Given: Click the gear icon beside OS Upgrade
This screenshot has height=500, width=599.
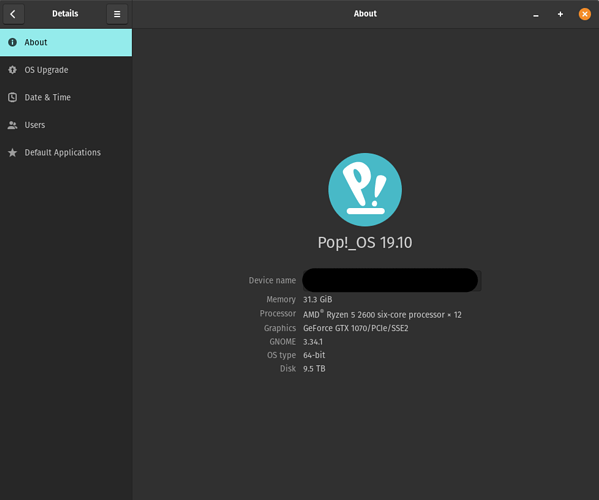Looking at the screenshot, I should click(x=12, y=70).
